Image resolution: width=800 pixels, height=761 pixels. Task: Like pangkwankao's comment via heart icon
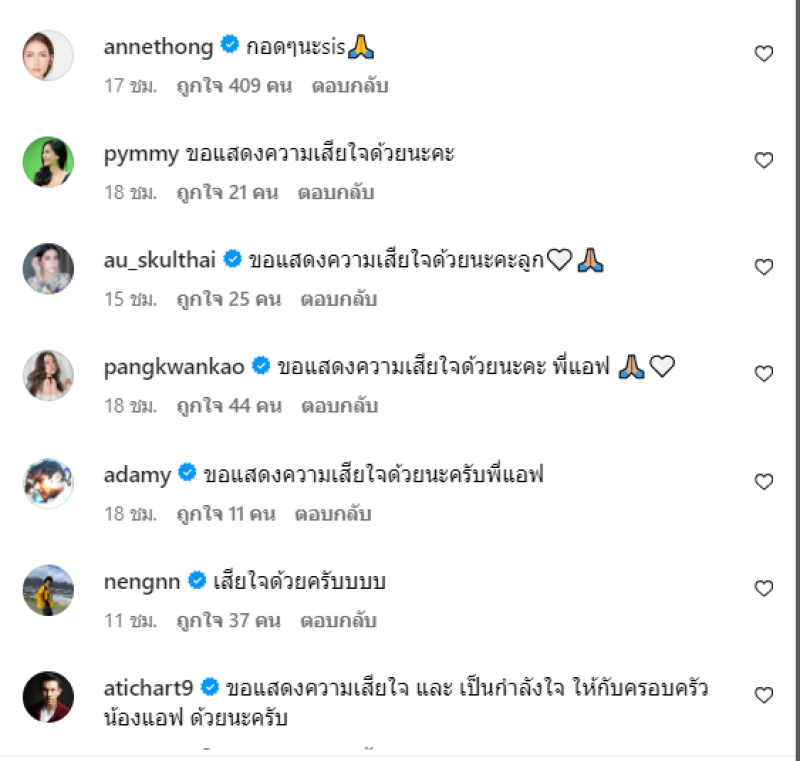763,374
